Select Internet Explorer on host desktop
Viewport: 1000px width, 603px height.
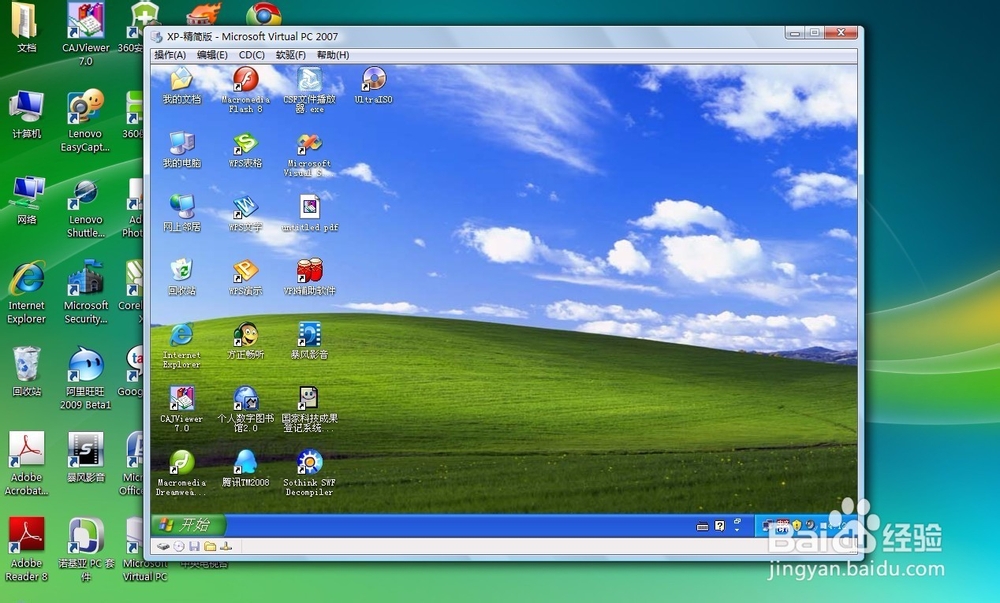(26, 293)
